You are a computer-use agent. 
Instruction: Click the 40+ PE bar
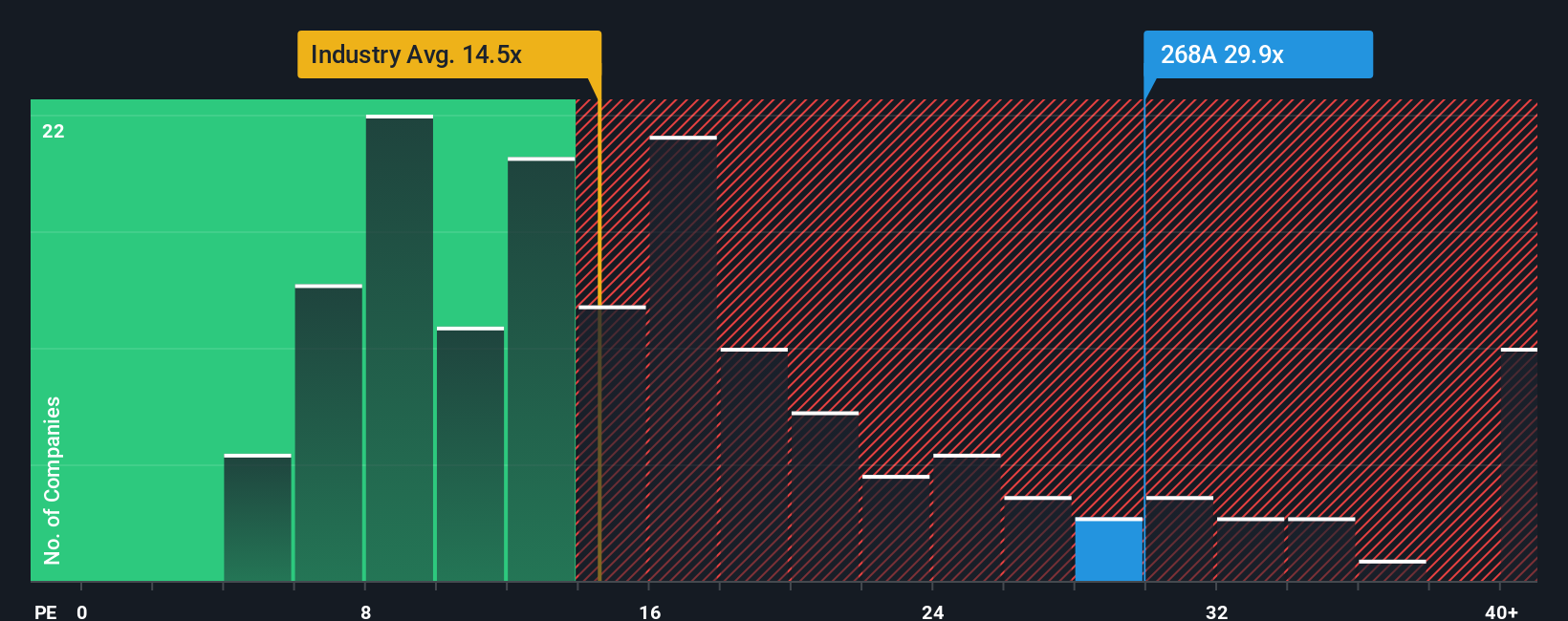[1519, 464]
